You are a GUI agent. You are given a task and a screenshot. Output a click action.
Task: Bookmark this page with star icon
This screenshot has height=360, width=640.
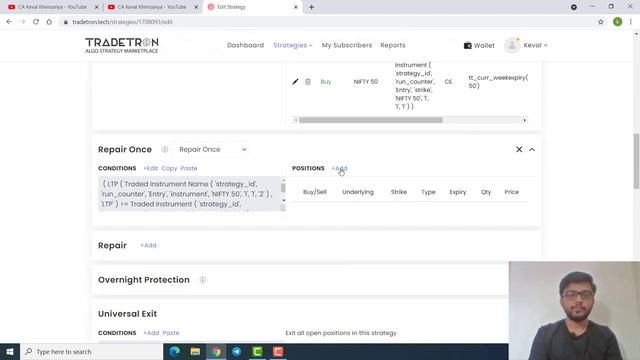(601, 22)
